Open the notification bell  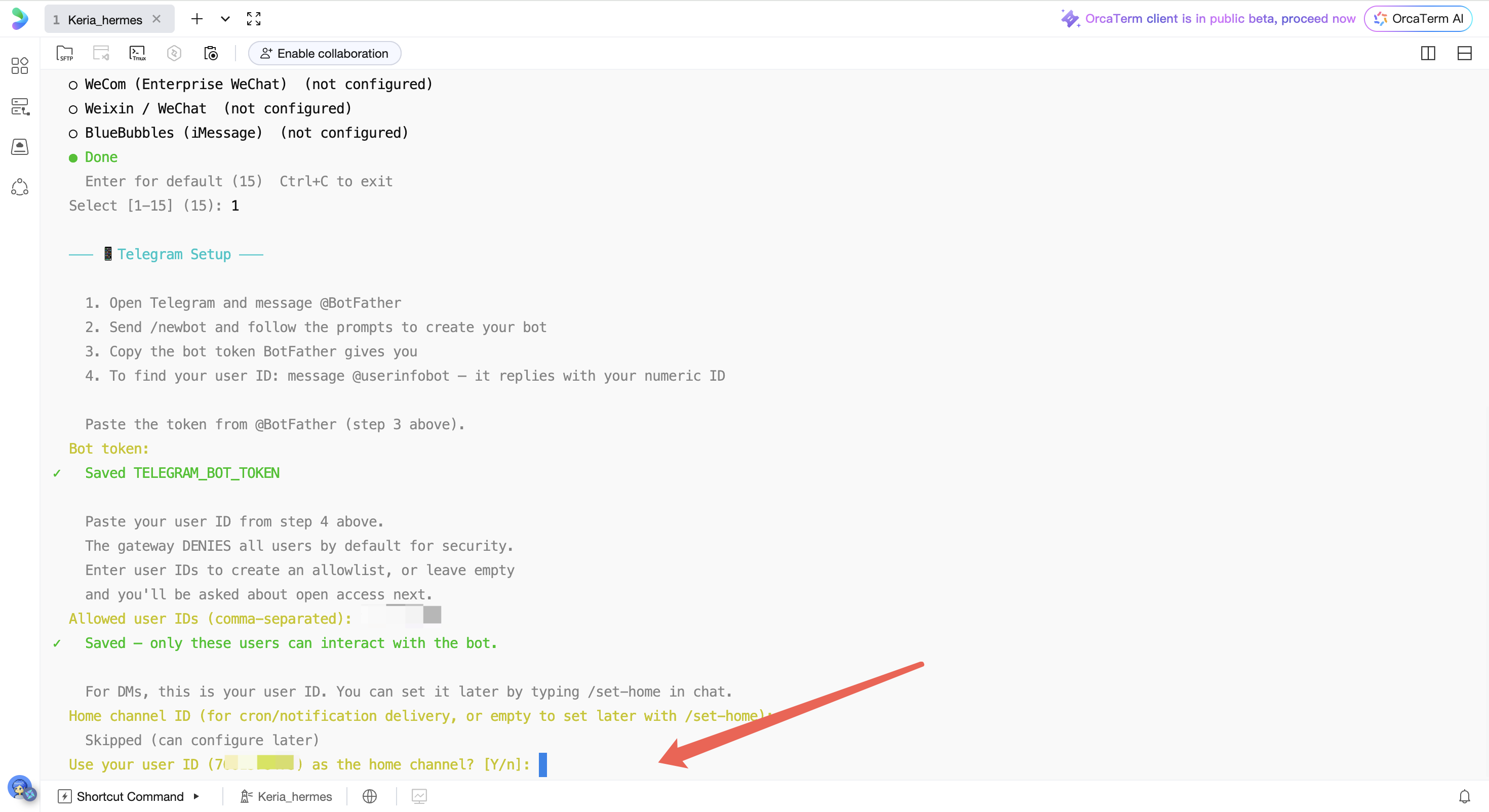point(1464,796)
